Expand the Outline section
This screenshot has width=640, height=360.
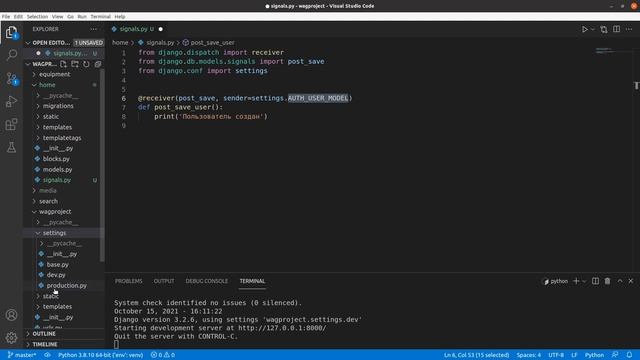[44, 334]
